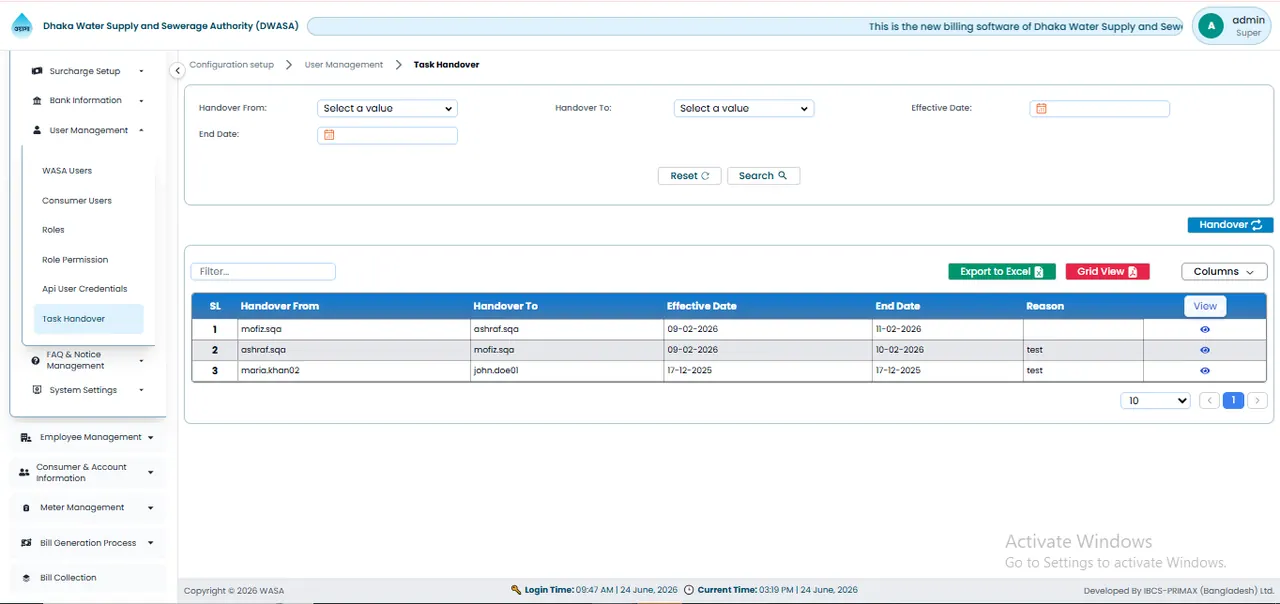Viewport: 1280px width, 604px height.
Task: Focus the Effective Date input field
Action: [x=1099, y=108]
